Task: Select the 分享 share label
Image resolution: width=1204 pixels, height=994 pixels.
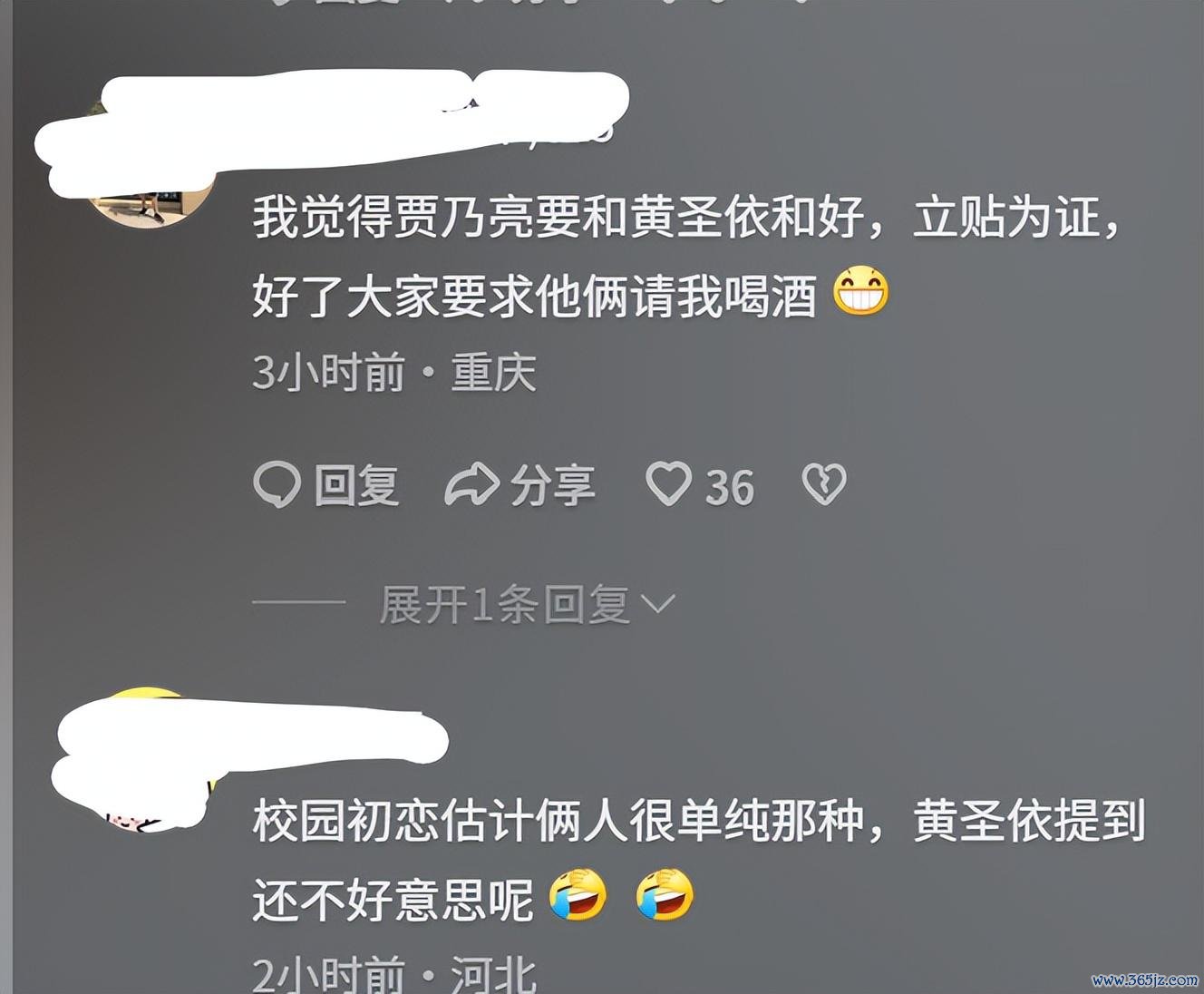Action: pos(553,485)
